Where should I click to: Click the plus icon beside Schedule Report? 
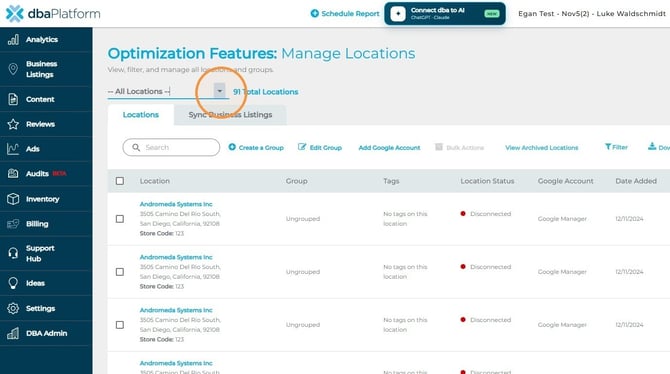pos(314,13)
